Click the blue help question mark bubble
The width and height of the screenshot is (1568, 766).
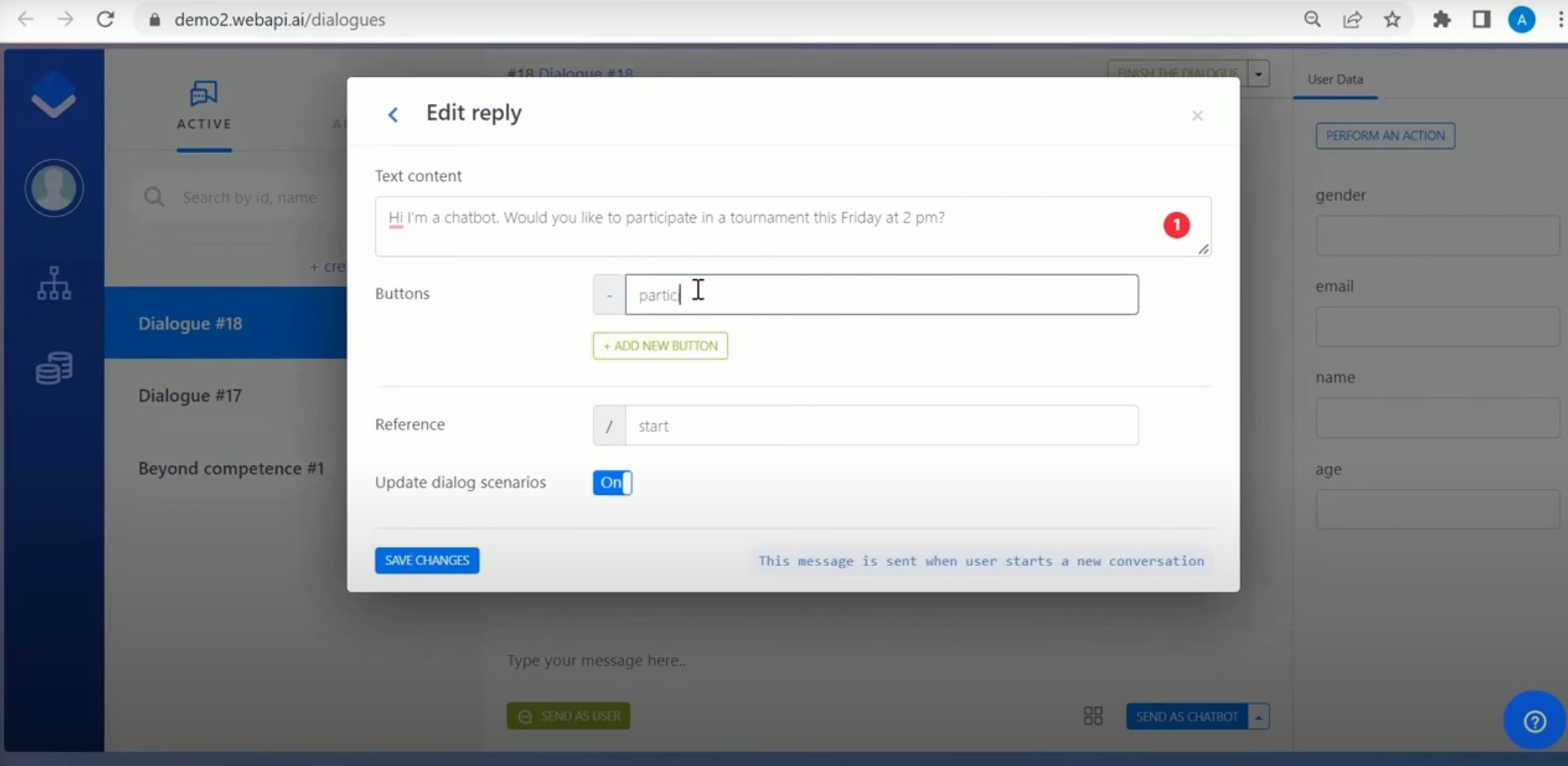click(1534, 721)
